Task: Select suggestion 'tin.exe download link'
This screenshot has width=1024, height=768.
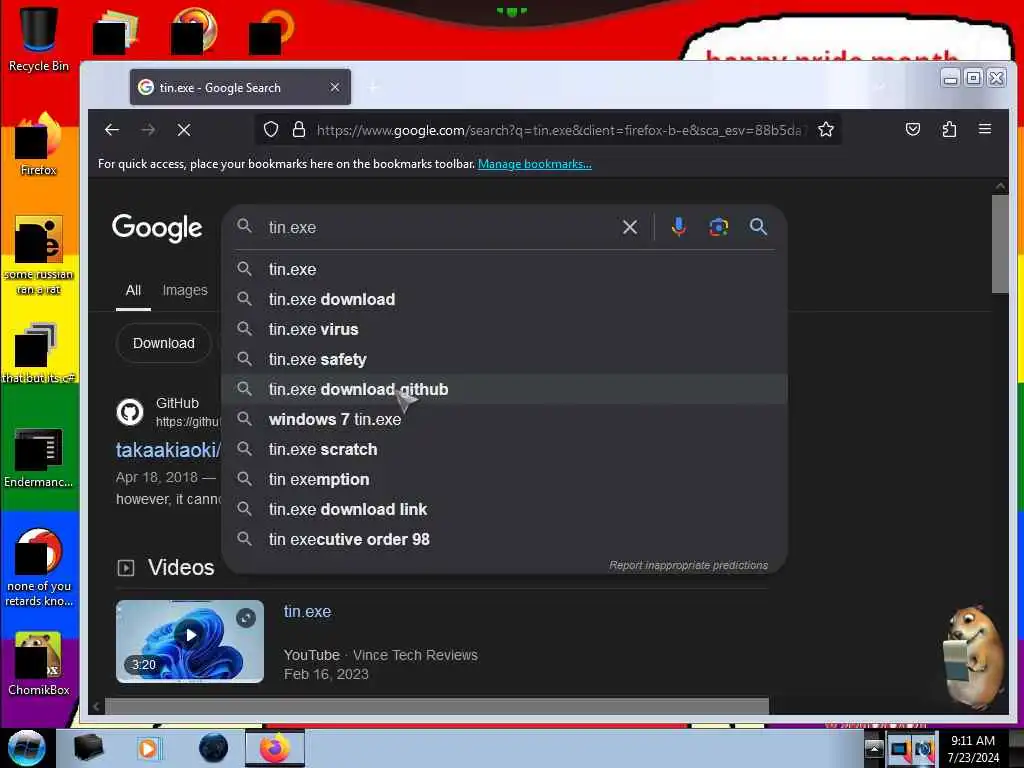Action: [504, 509]
